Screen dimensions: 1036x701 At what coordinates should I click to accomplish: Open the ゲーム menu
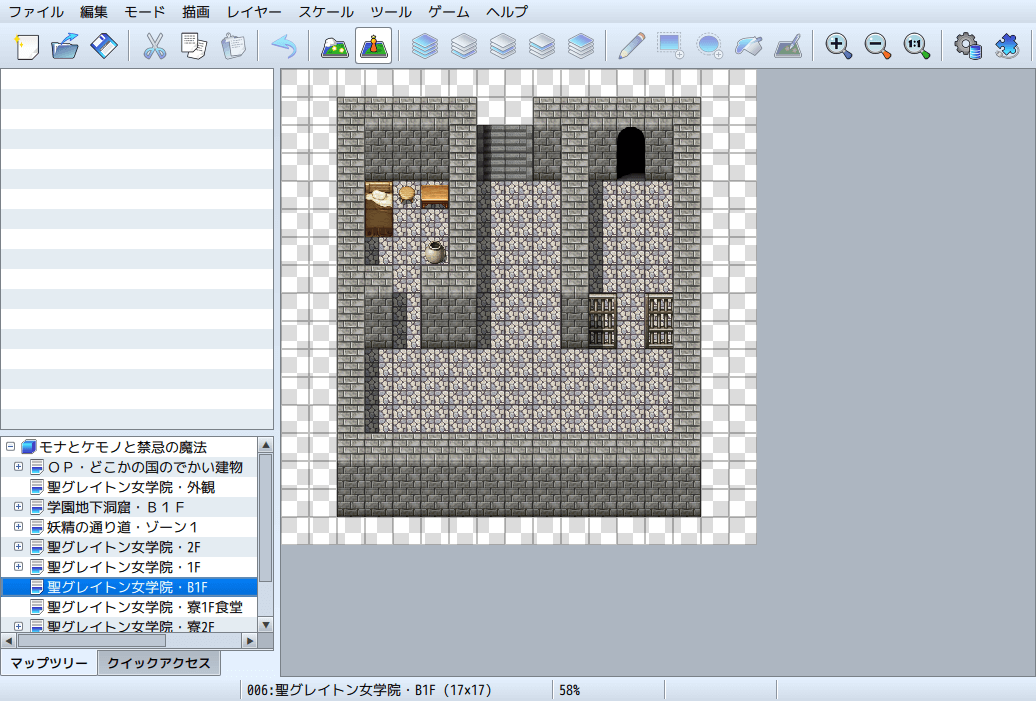[x=446, y=12]
